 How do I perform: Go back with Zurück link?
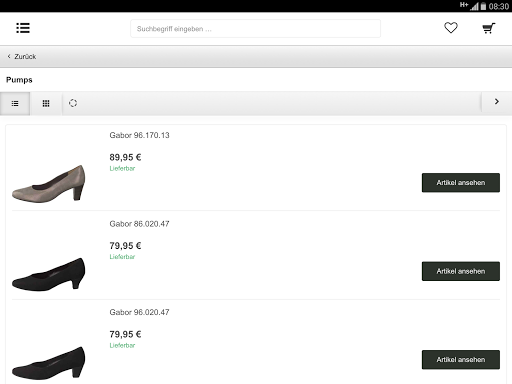click(x=22, y=57)
